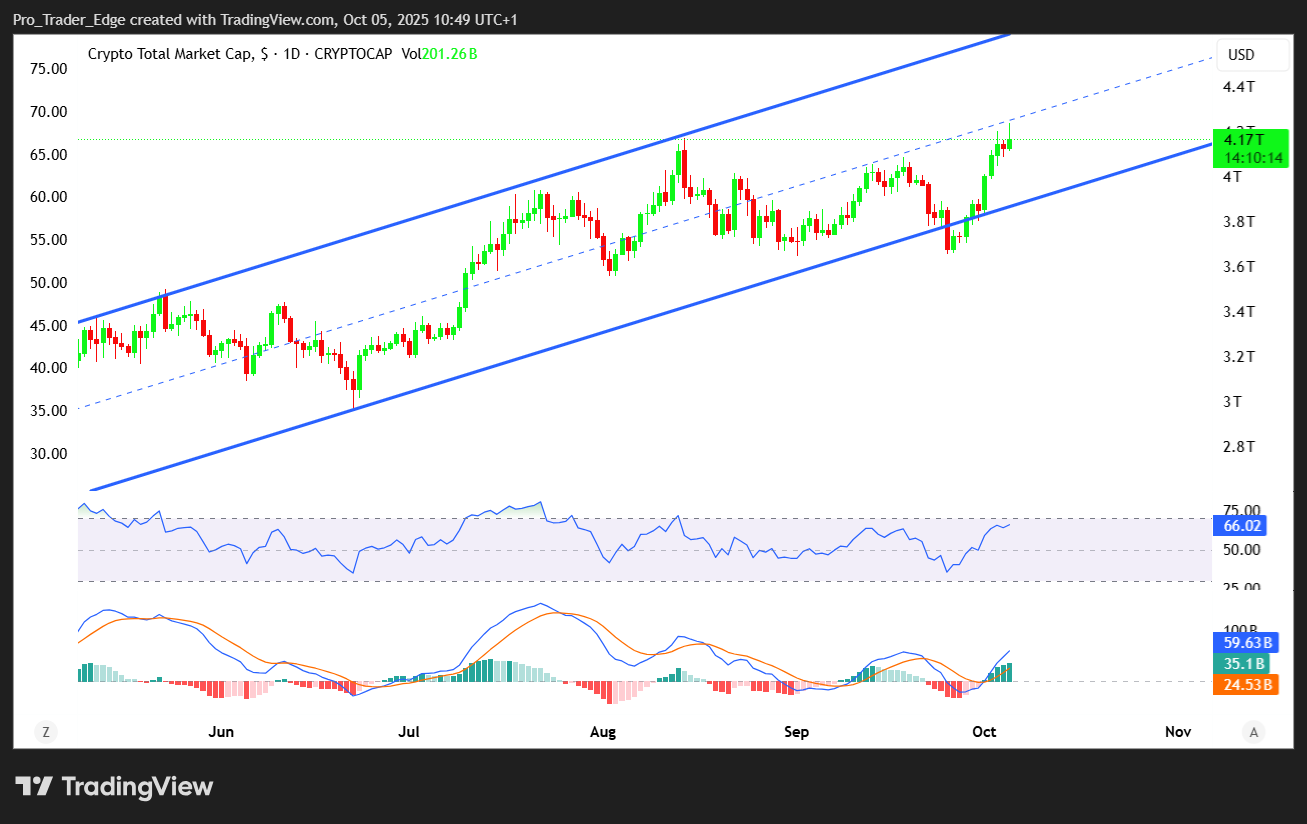Screen dimensions: 1307x824
Task: Click the 3T price scale label
Action: (x=1233, y=401)
